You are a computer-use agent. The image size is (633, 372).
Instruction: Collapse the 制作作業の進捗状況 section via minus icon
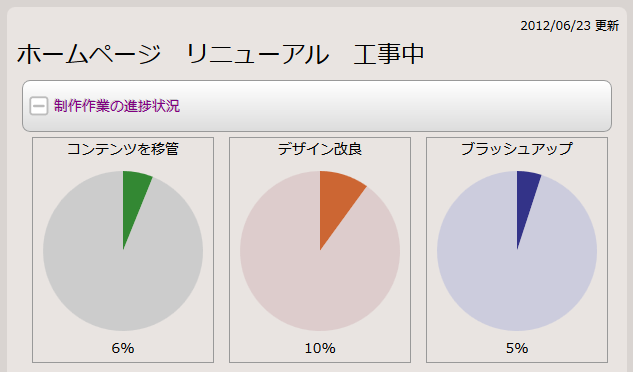click(x=39, y=106)
